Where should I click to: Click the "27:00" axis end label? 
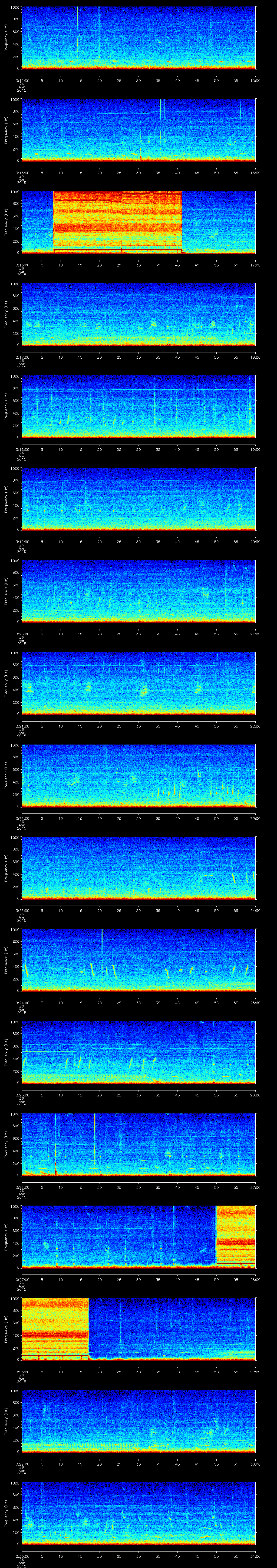(256, 1187)
